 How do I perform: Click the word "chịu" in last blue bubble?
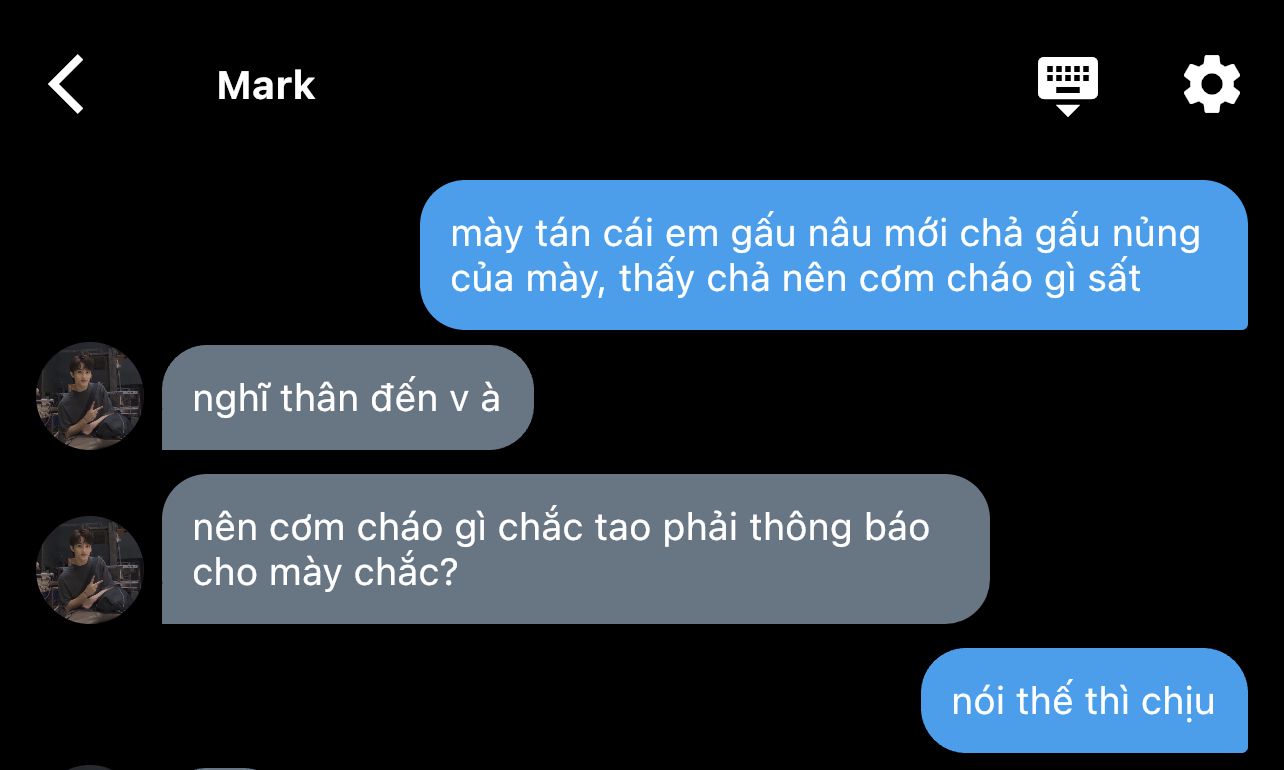coord(1177,701)
